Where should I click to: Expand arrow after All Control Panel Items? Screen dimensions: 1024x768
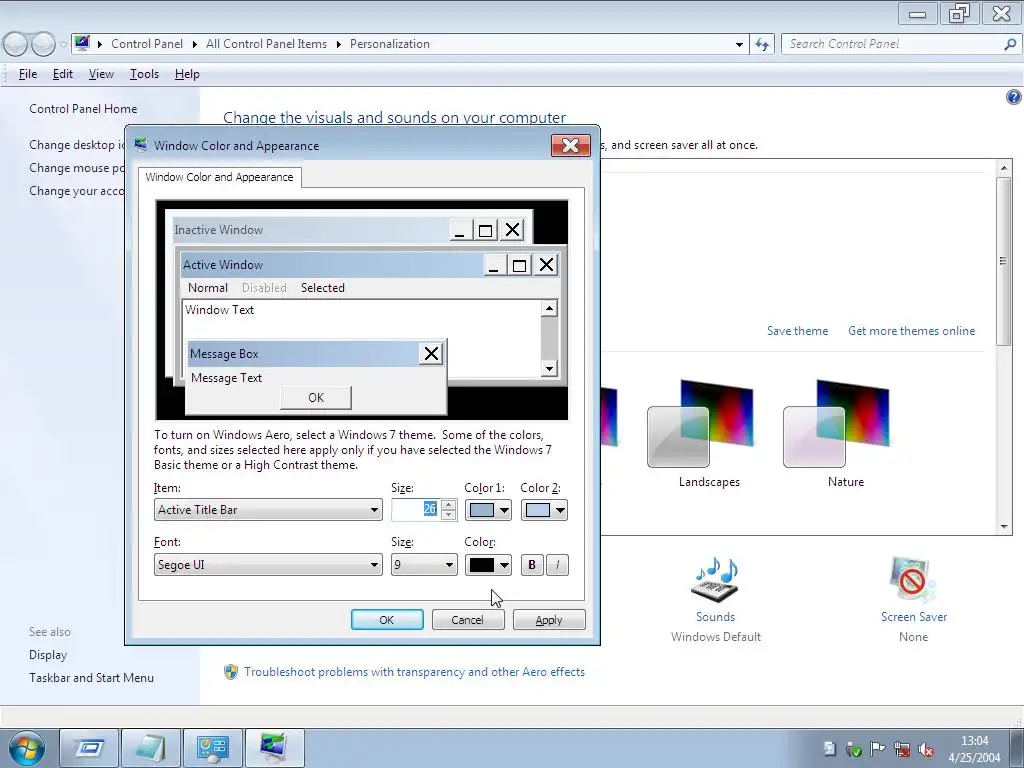(338, 44)
